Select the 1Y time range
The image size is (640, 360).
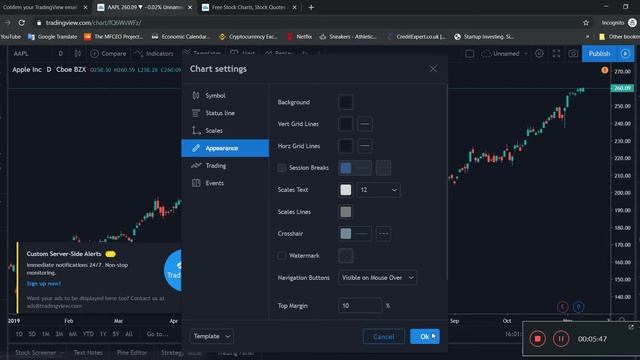click(103, 334)
